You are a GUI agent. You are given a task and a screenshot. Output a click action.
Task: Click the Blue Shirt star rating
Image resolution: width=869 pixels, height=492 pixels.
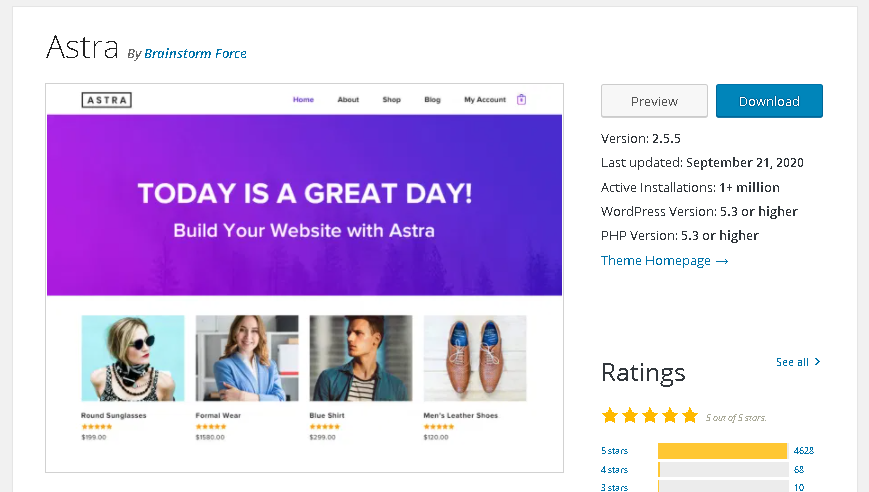(x=325, y=427)
